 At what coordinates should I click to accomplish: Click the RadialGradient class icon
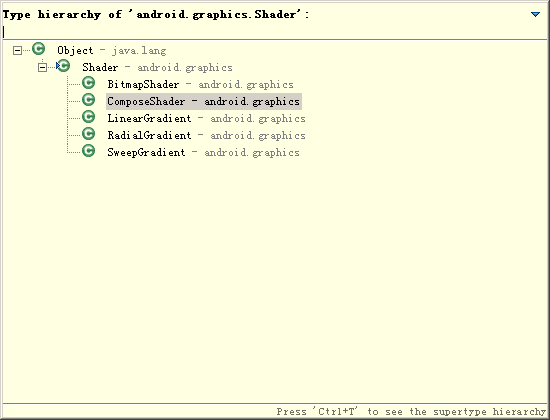pos(88,134)
